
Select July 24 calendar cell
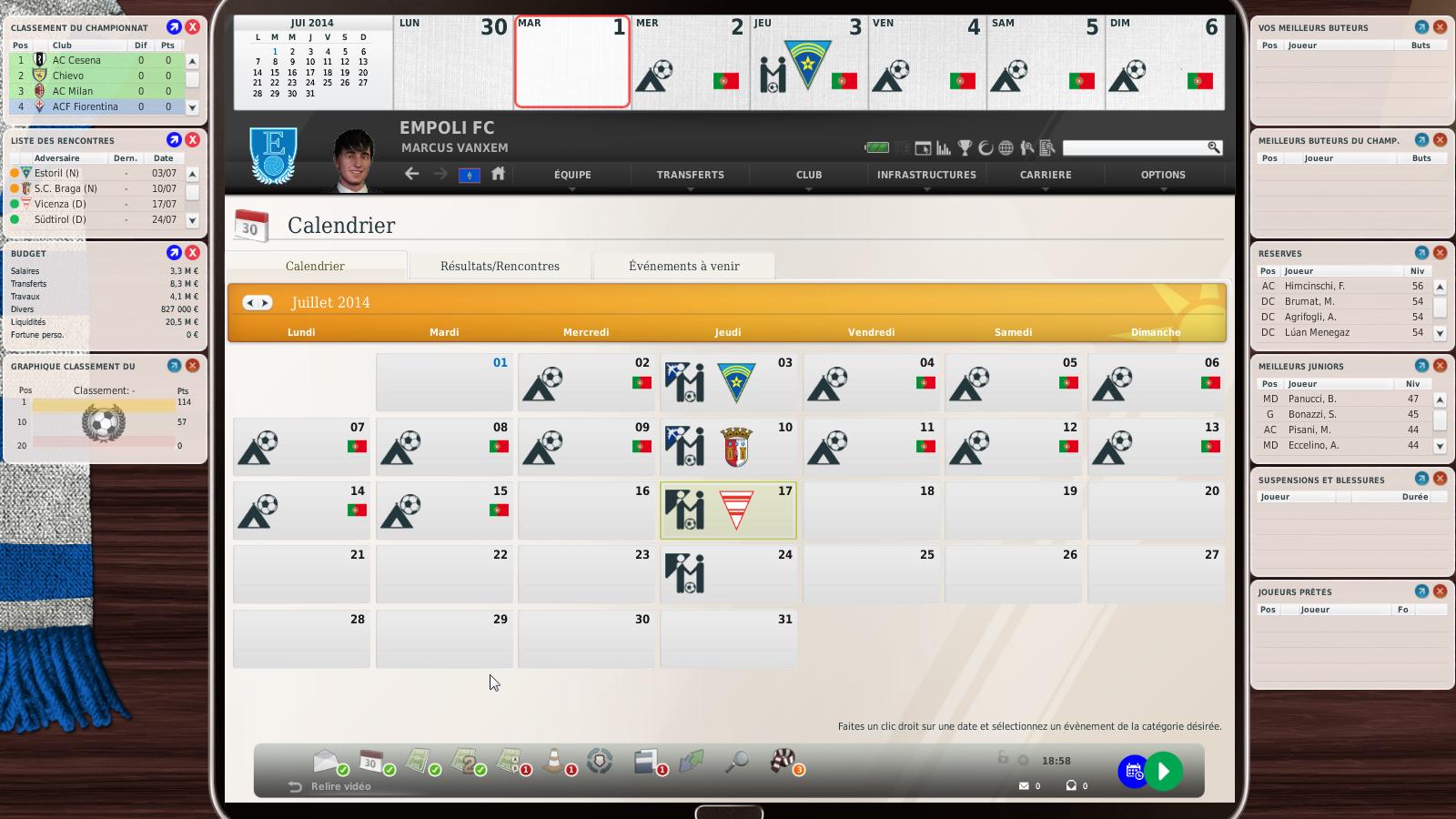[728, 574]
